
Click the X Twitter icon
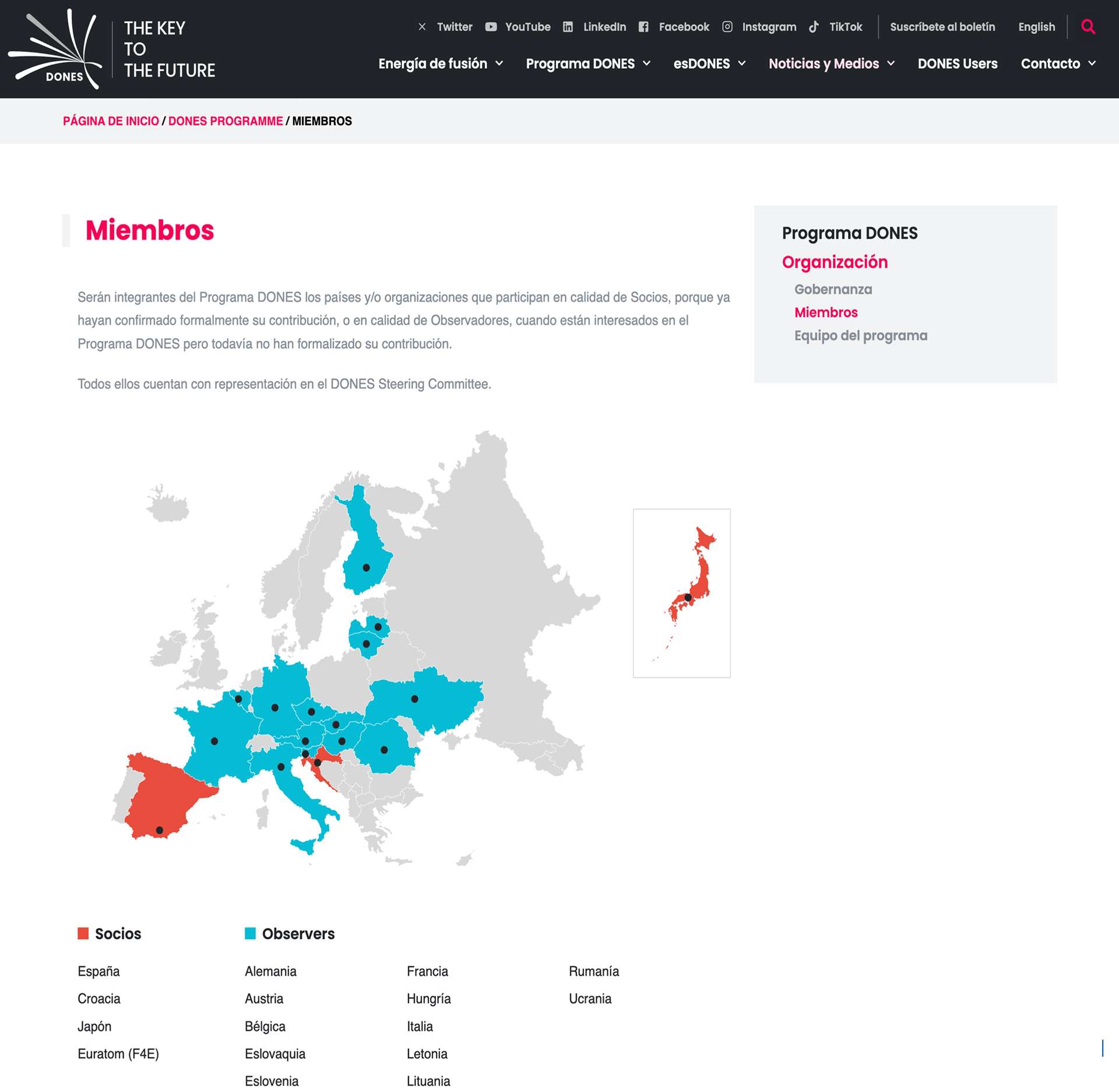422,27
